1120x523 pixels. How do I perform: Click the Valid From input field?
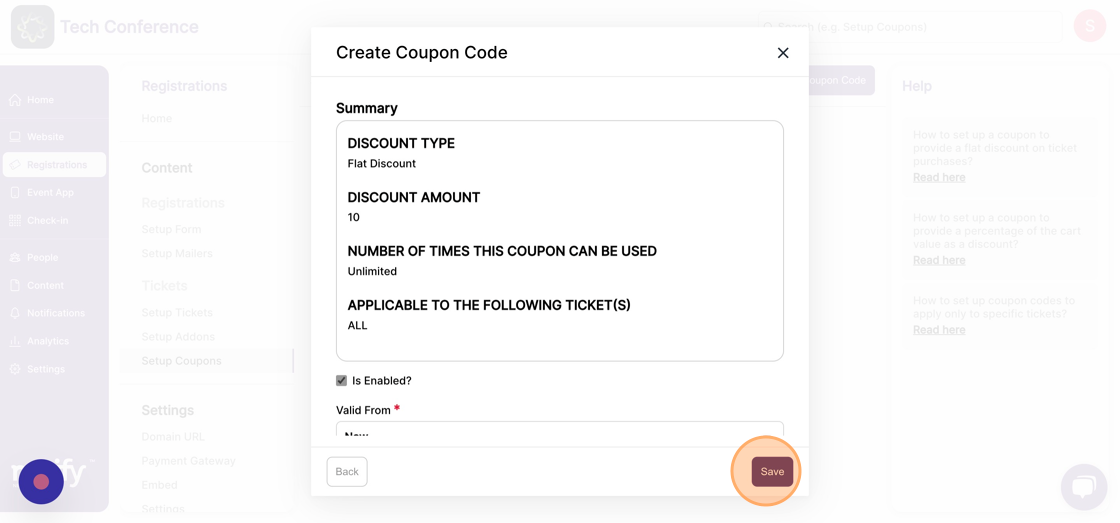click(x=560, y=433)
